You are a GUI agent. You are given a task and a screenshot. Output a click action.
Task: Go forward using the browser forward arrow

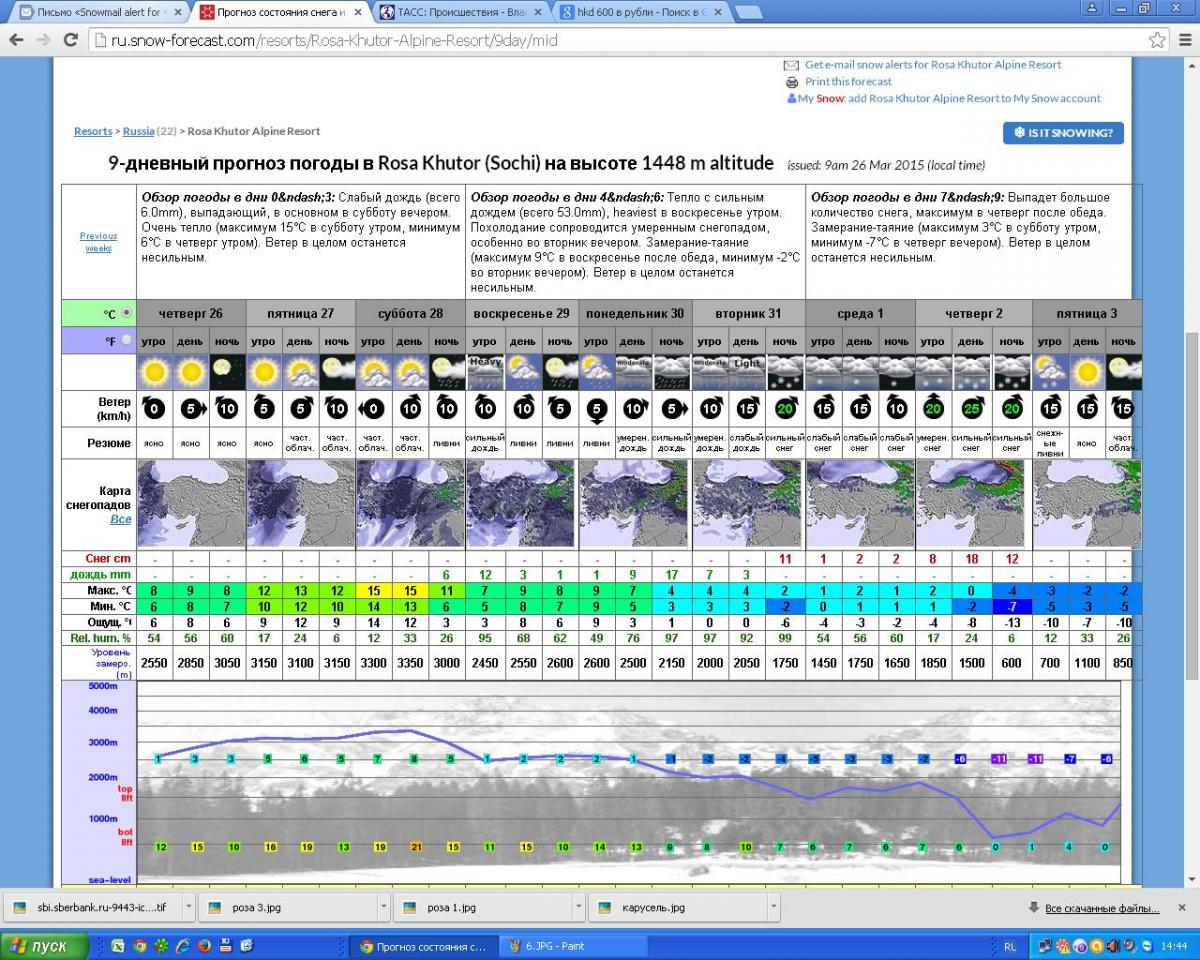43,40
